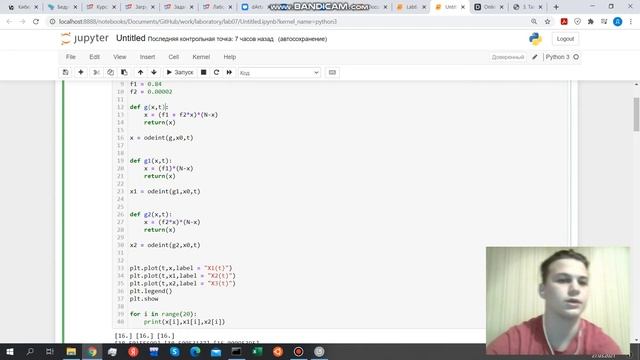Open the Yandex browser in the taskbar
The height and width of the screenshot is (360, 640).
pyautogui.click(x=133, y=351)
